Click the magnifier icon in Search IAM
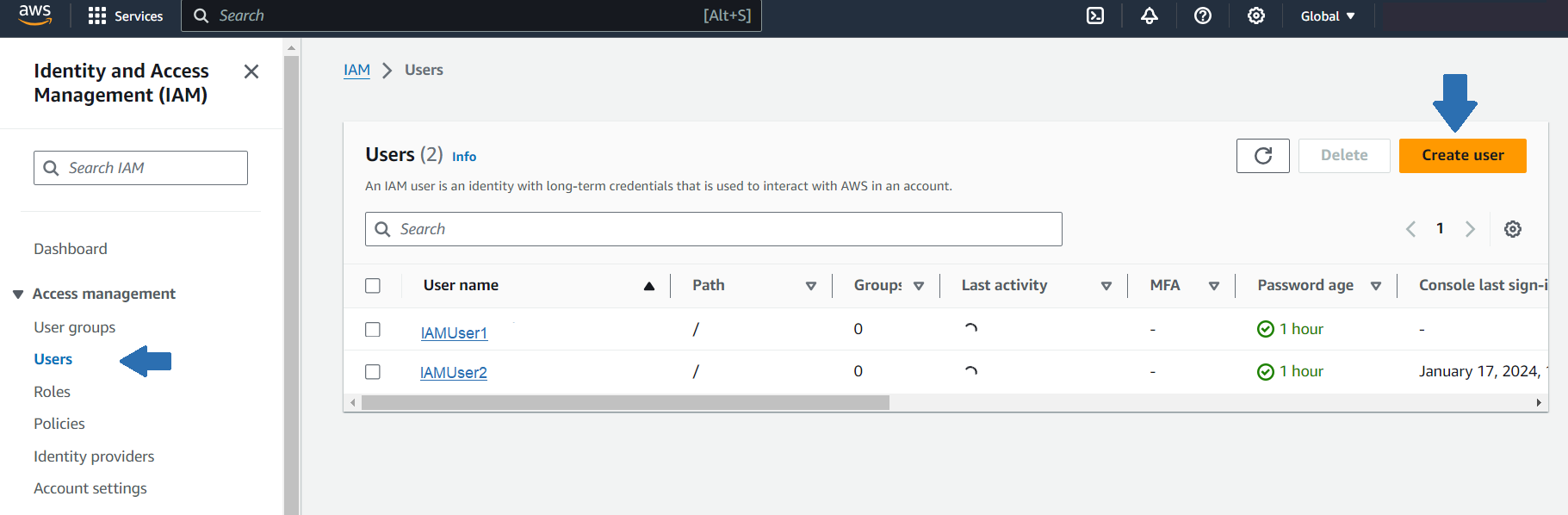The image size is (1568, 515). (52, 168)
